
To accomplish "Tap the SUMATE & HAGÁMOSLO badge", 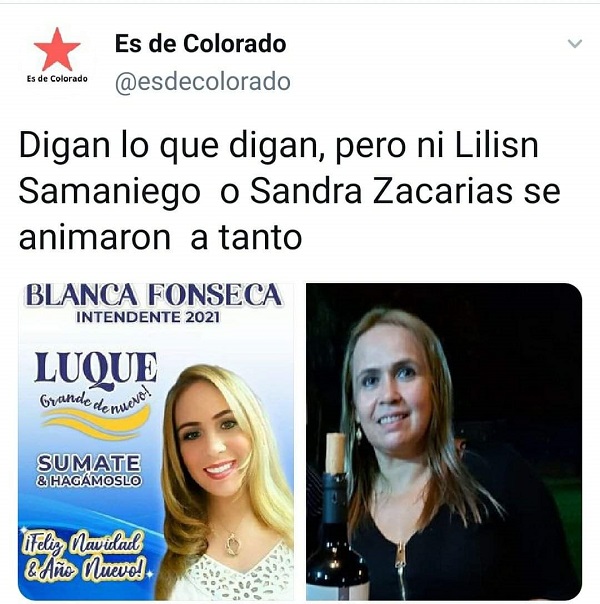I will click(89, 471).
